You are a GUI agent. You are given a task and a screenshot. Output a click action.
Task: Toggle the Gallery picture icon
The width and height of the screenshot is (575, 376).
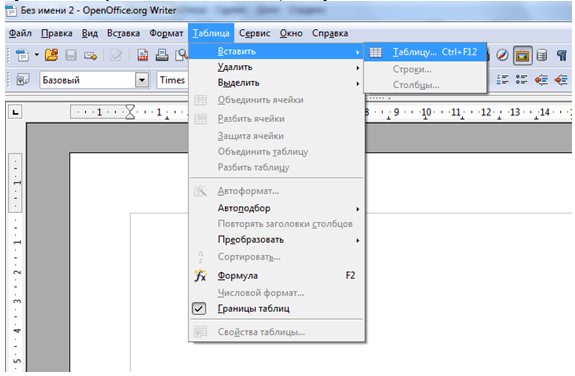pyautogui.click(x=523, y=56)
